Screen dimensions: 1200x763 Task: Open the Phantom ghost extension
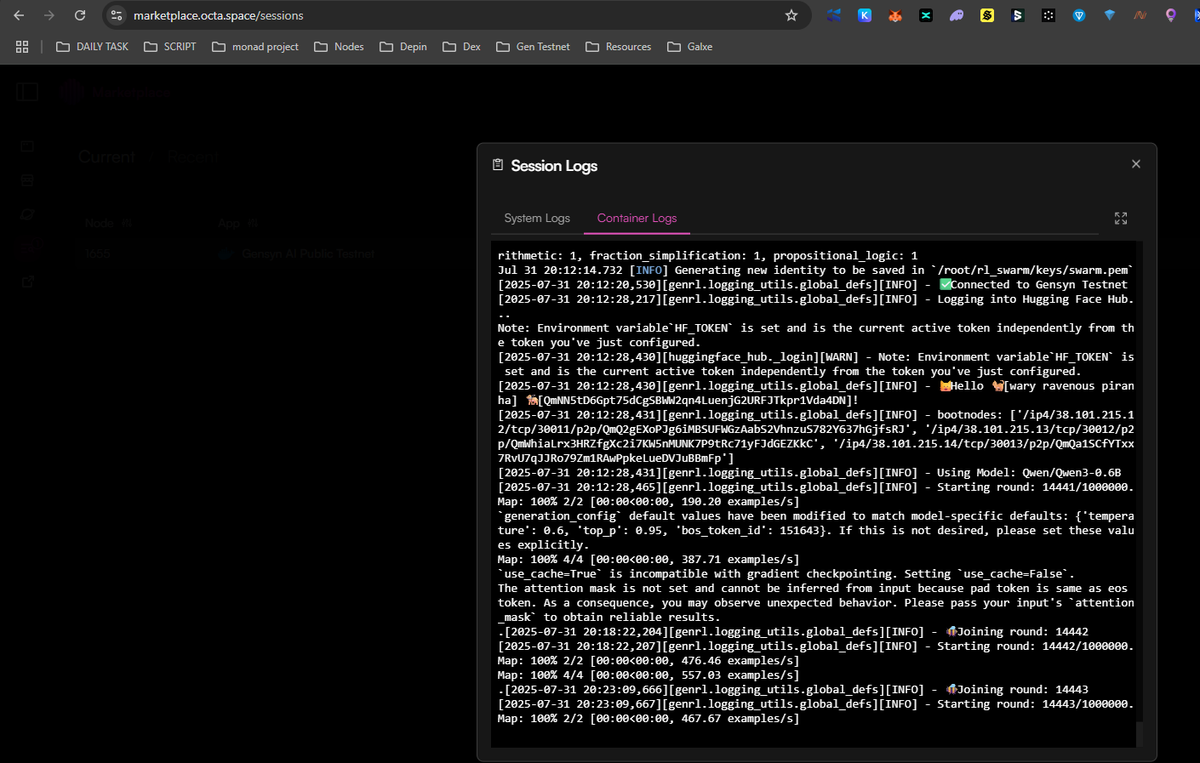tap(957, 15)
